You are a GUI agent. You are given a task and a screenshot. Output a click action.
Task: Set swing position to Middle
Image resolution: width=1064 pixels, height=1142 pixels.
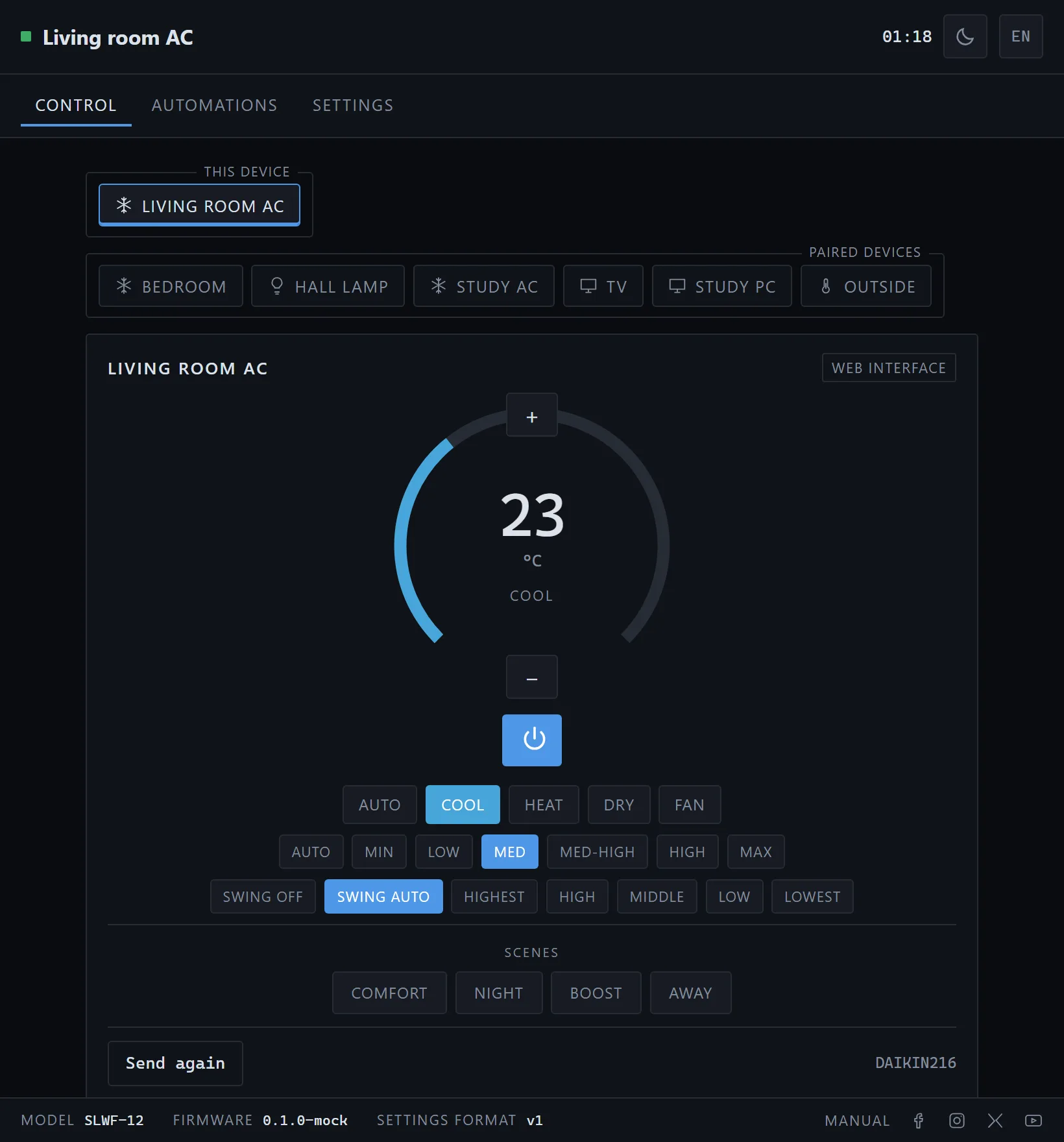pyautogui.click(x=657, y=896)
